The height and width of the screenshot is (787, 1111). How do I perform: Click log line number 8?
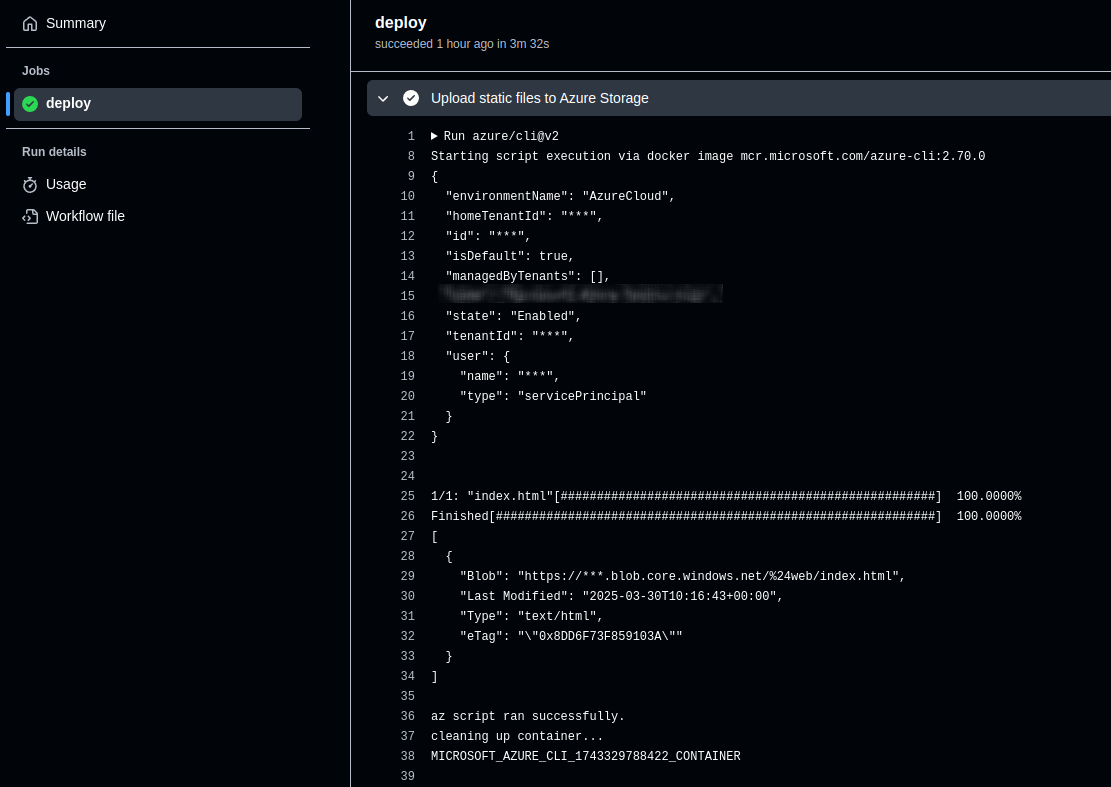[410, 156]
